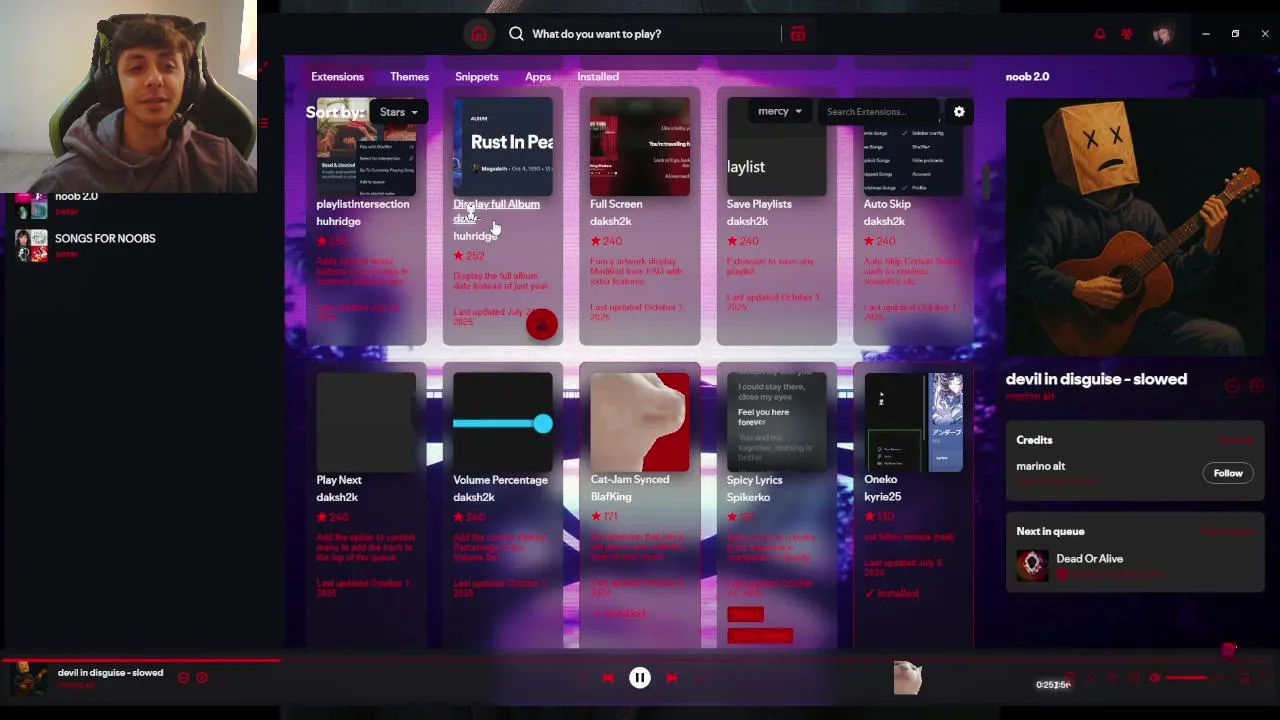The image size is (1280, 720).
Task: Skip to the previous track
Action: point(608,678)
